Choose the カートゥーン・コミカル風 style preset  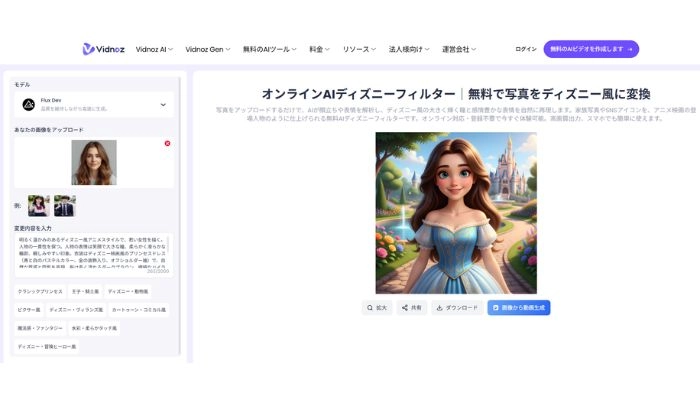click(x=139, y=310)
